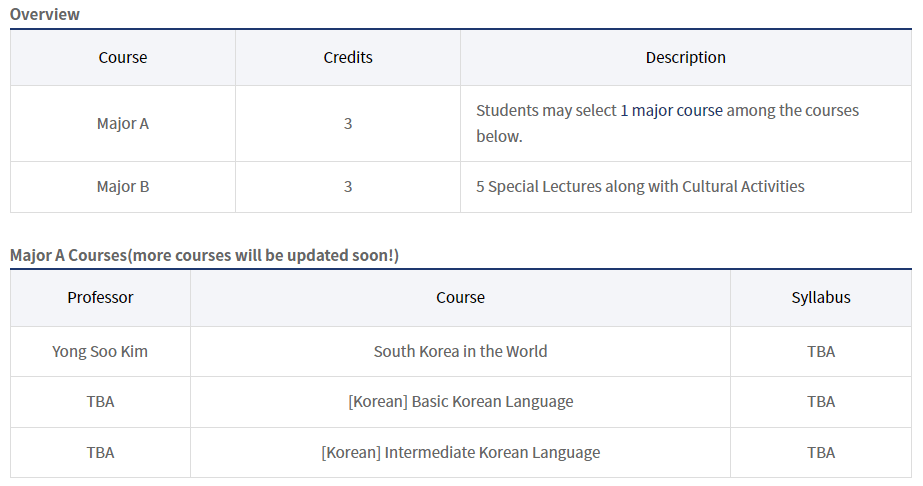Click the credits value for Major A
Viewport: 923px width, 486px height.
pos(348,124)
